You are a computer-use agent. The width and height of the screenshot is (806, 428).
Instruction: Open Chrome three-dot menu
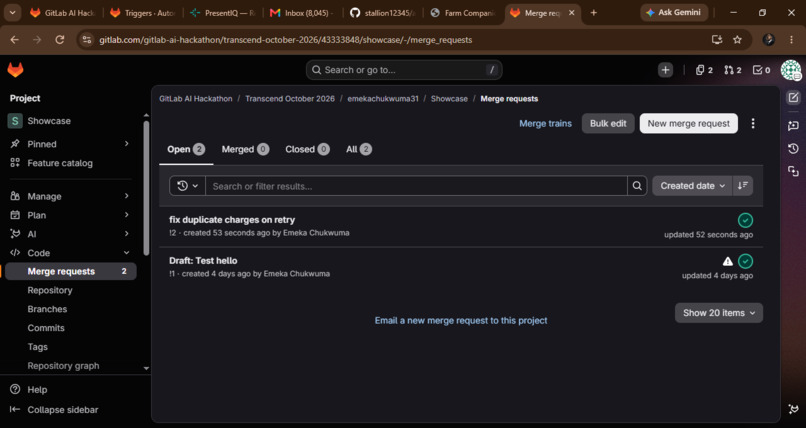792,40
